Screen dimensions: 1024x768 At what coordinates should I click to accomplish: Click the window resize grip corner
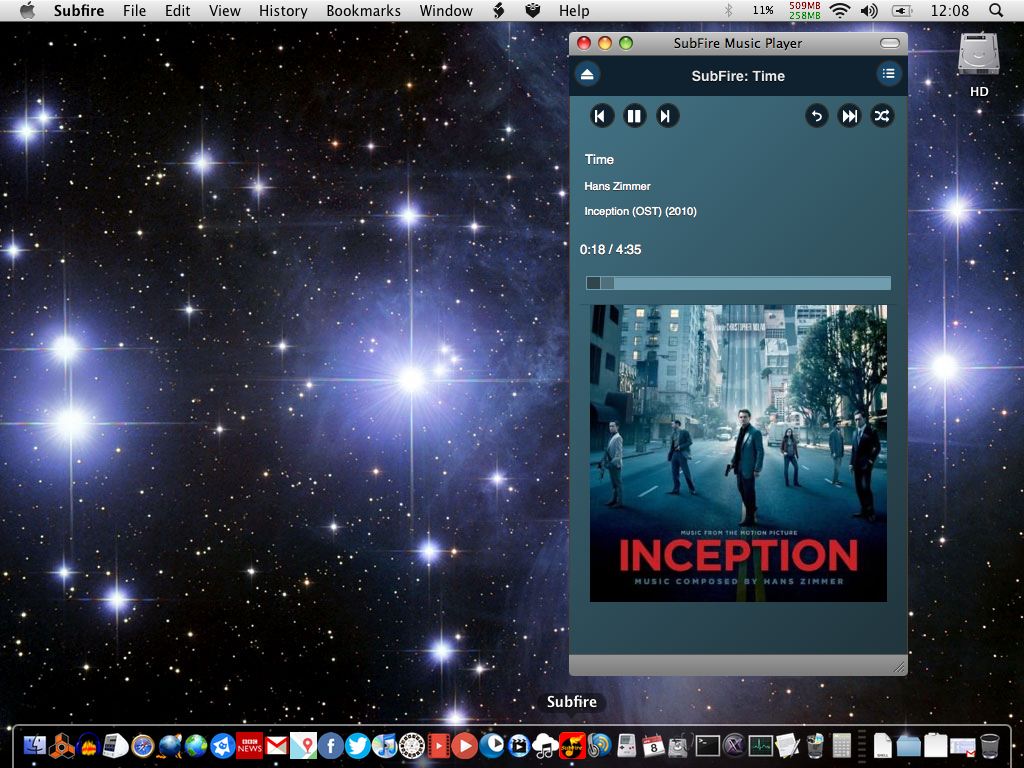[899, 667]
